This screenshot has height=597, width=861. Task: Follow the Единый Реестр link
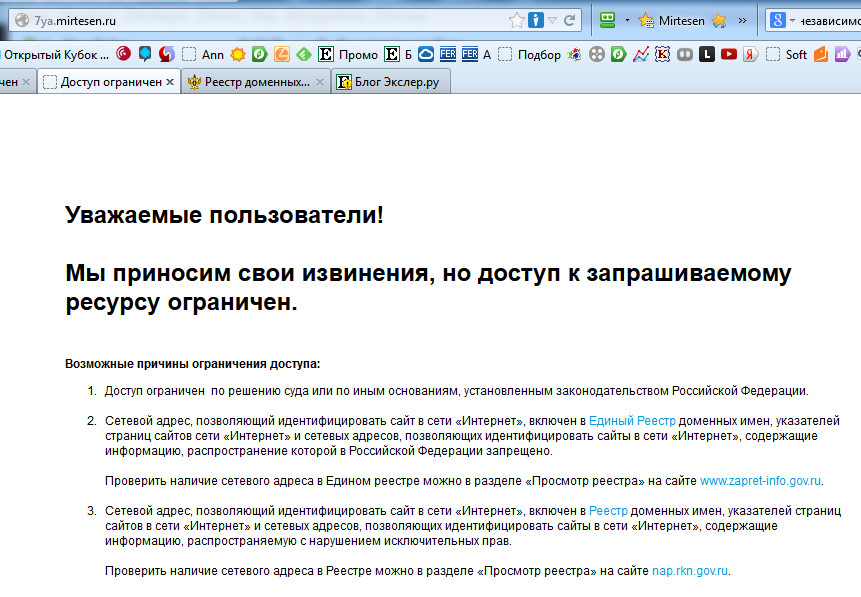tap(632, 421)
